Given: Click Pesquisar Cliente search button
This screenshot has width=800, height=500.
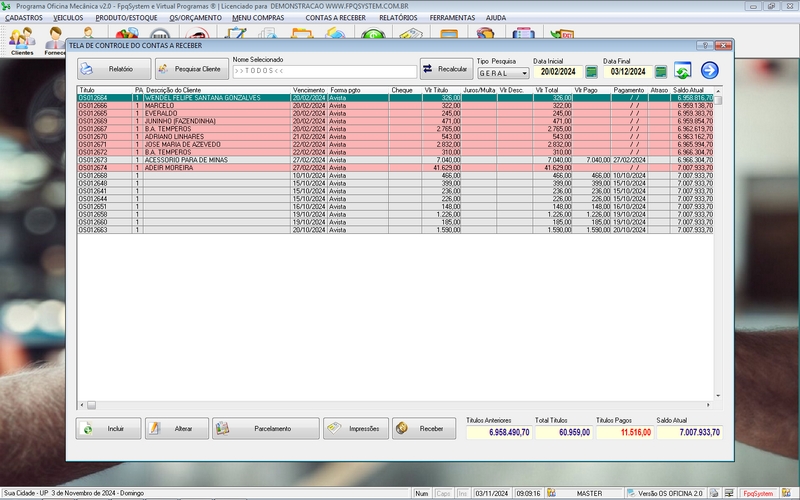Looking at the screenshot, I should click(x=190, y=69).
